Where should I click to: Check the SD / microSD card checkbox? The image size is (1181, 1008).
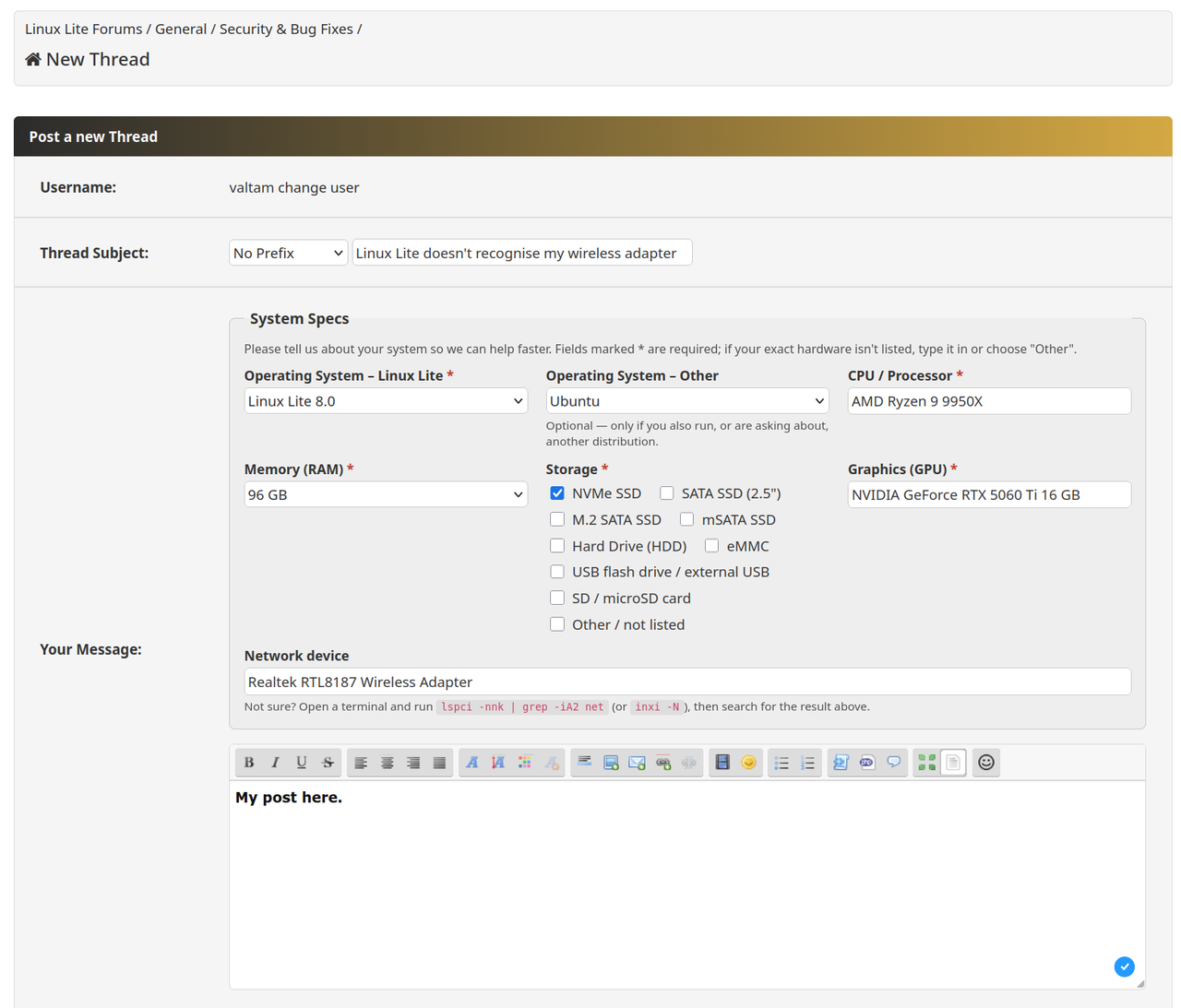pyautogui.click(x=557, y=598)
